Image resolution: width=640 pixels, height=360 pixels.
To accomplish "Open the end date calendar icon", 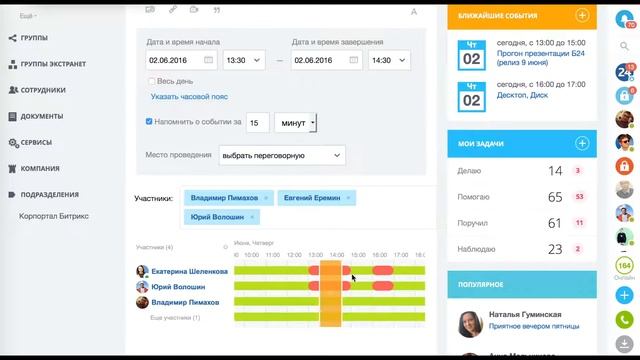I will tap(353, 60).
